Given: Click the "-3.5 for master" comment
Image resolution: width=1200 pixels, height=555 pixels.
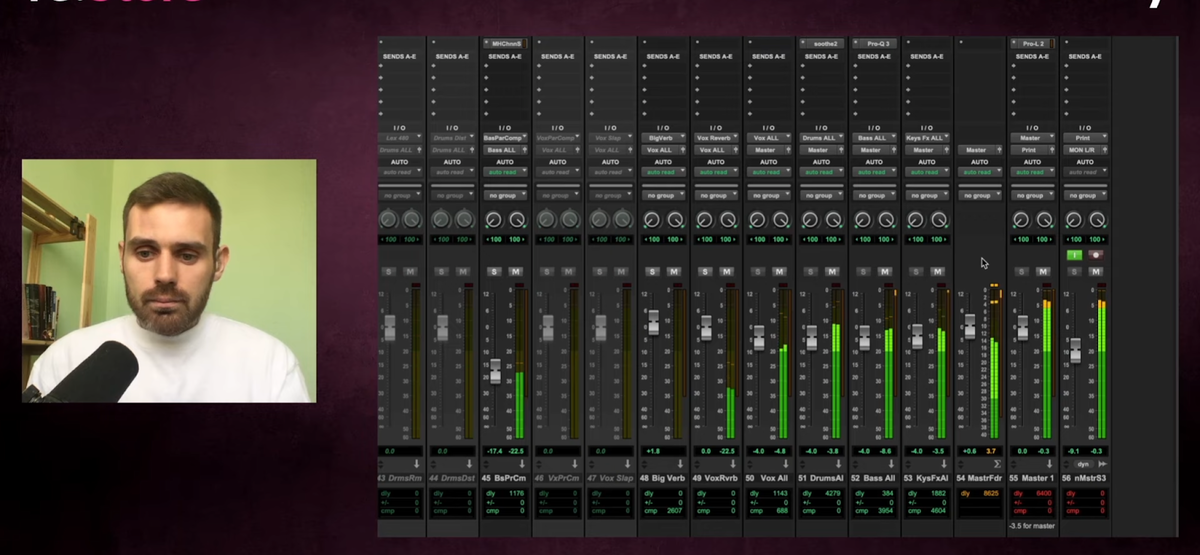Looking at the screenshot, I should (x=1031, y=526).
